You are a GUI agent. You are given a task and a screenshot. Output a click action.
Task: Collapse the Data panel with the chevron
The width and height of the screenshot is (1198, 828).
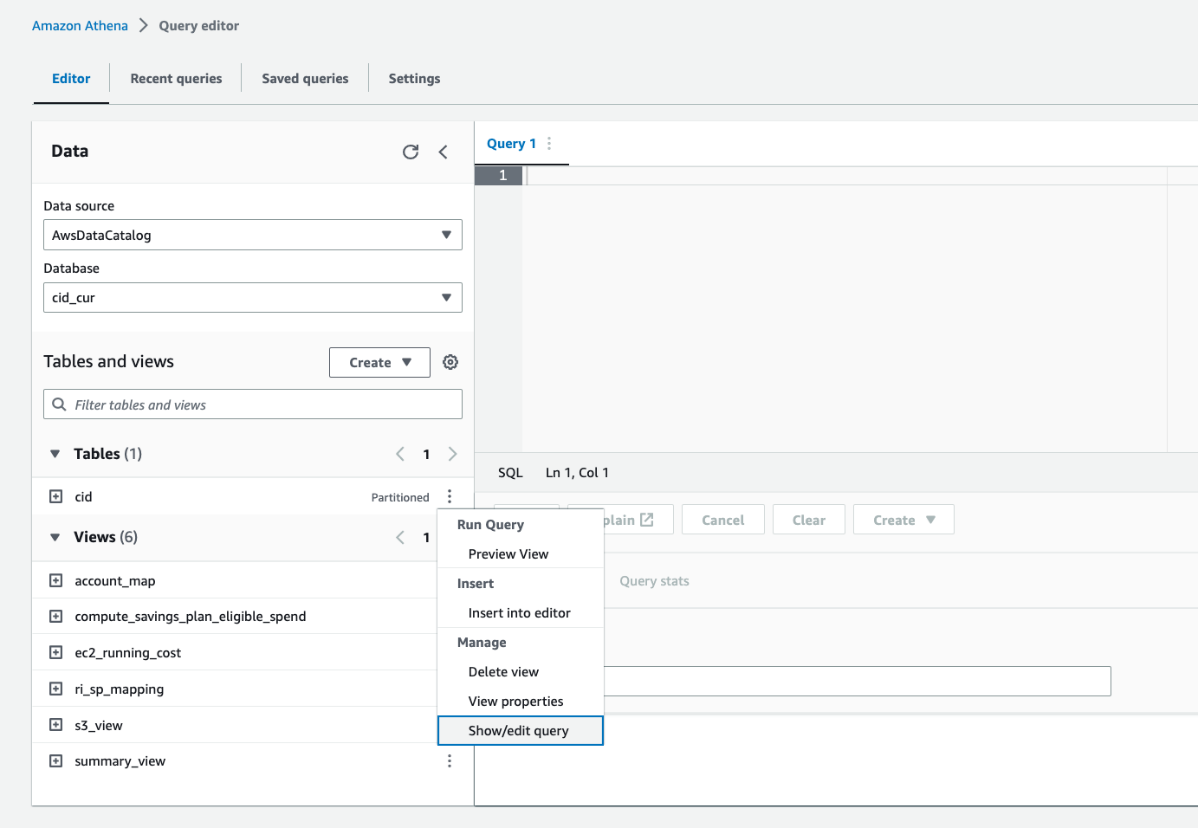tap(443, 151)
